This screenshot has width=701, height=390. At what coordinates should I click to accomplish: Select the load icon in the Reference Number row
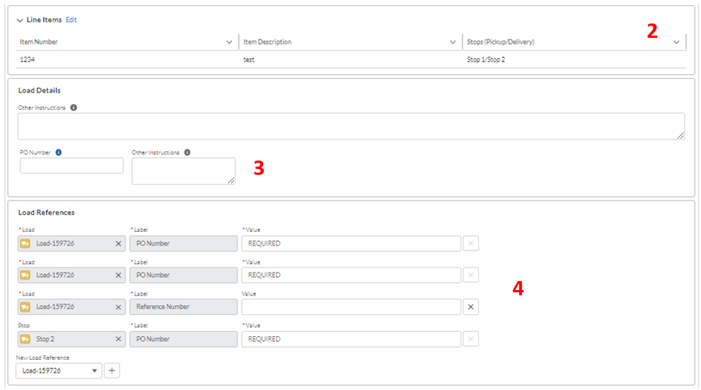point(25,307)
